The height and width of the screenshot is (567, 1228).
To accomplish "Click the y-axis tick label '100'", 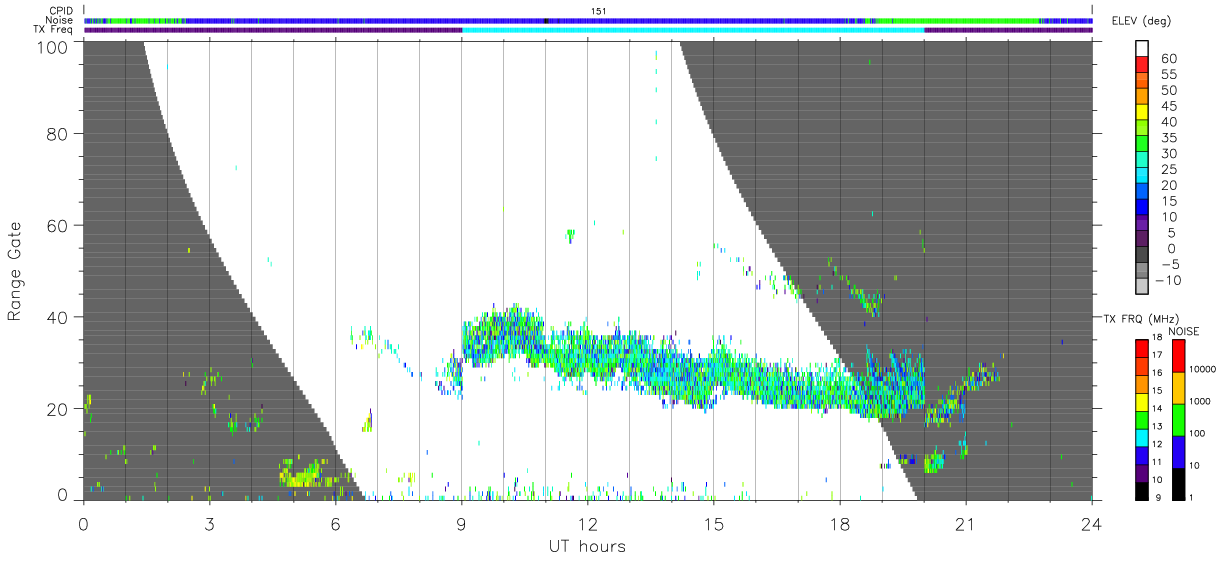I will [x=53, y=47].
